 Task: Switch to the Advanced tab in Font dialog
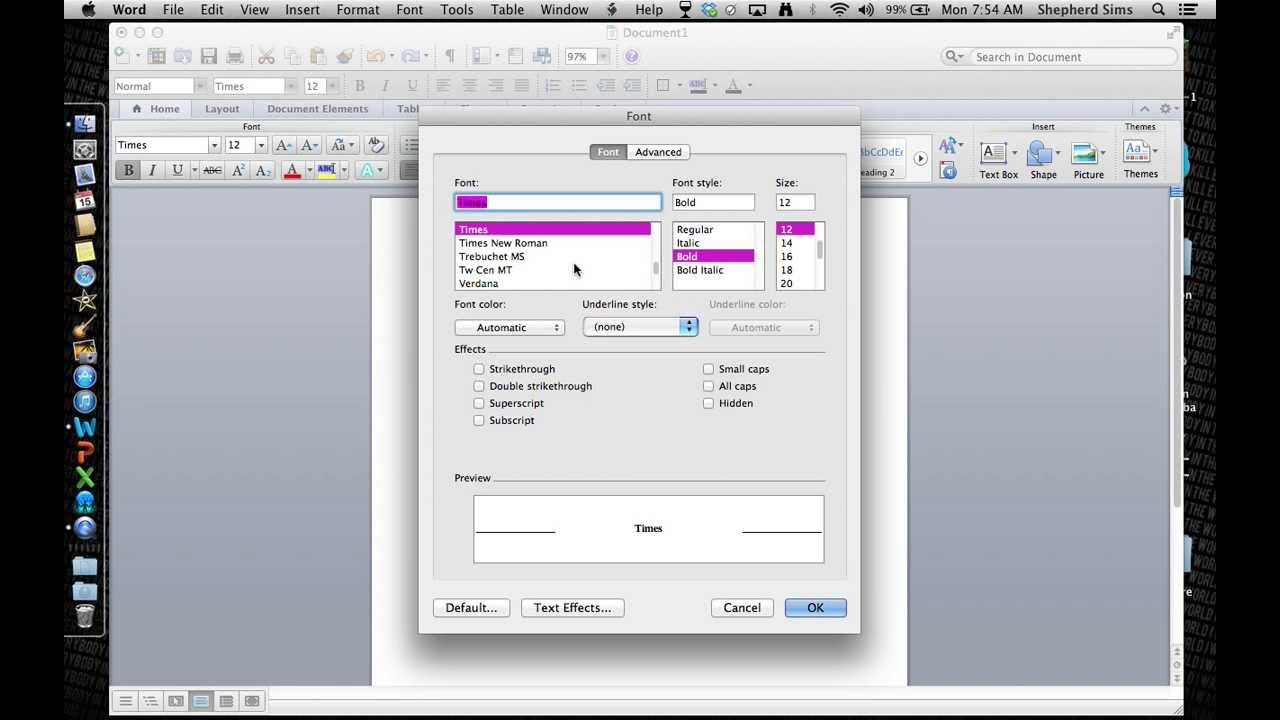(x=658, y=152)
